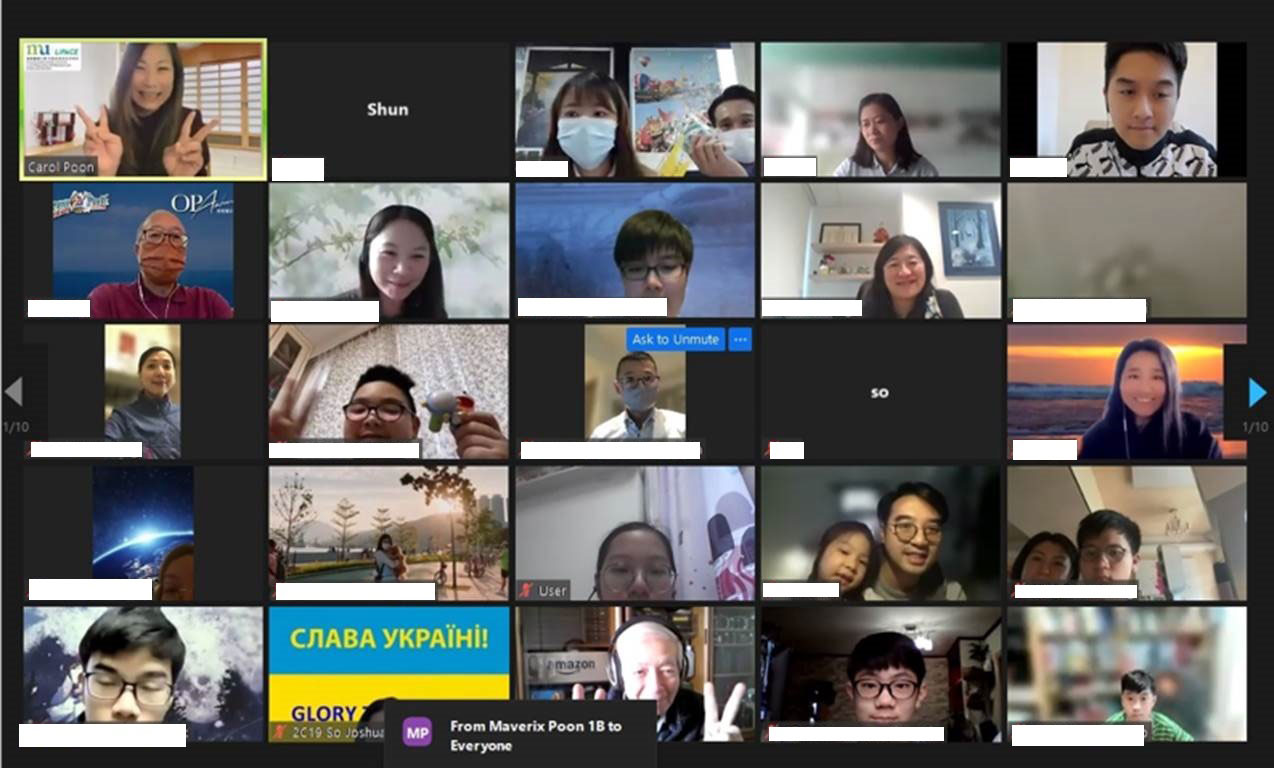
Task: Go to previous gallery page with the left arrow
Action: pyautogui.click(x=14, y=392)
